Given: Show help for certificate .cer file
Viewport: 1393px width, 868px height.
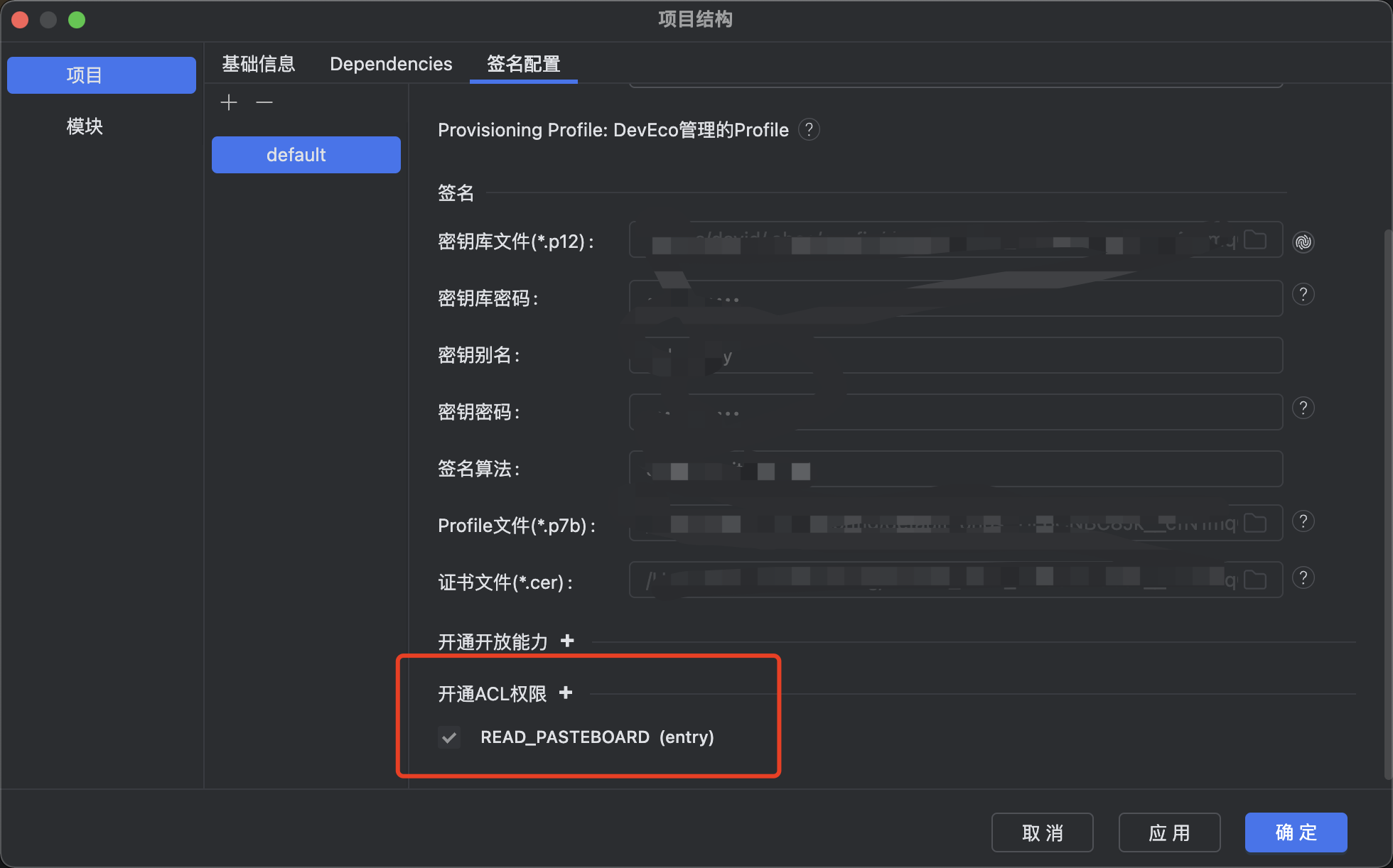Looking at the screenshot, I should click(x=1303, y=577).
